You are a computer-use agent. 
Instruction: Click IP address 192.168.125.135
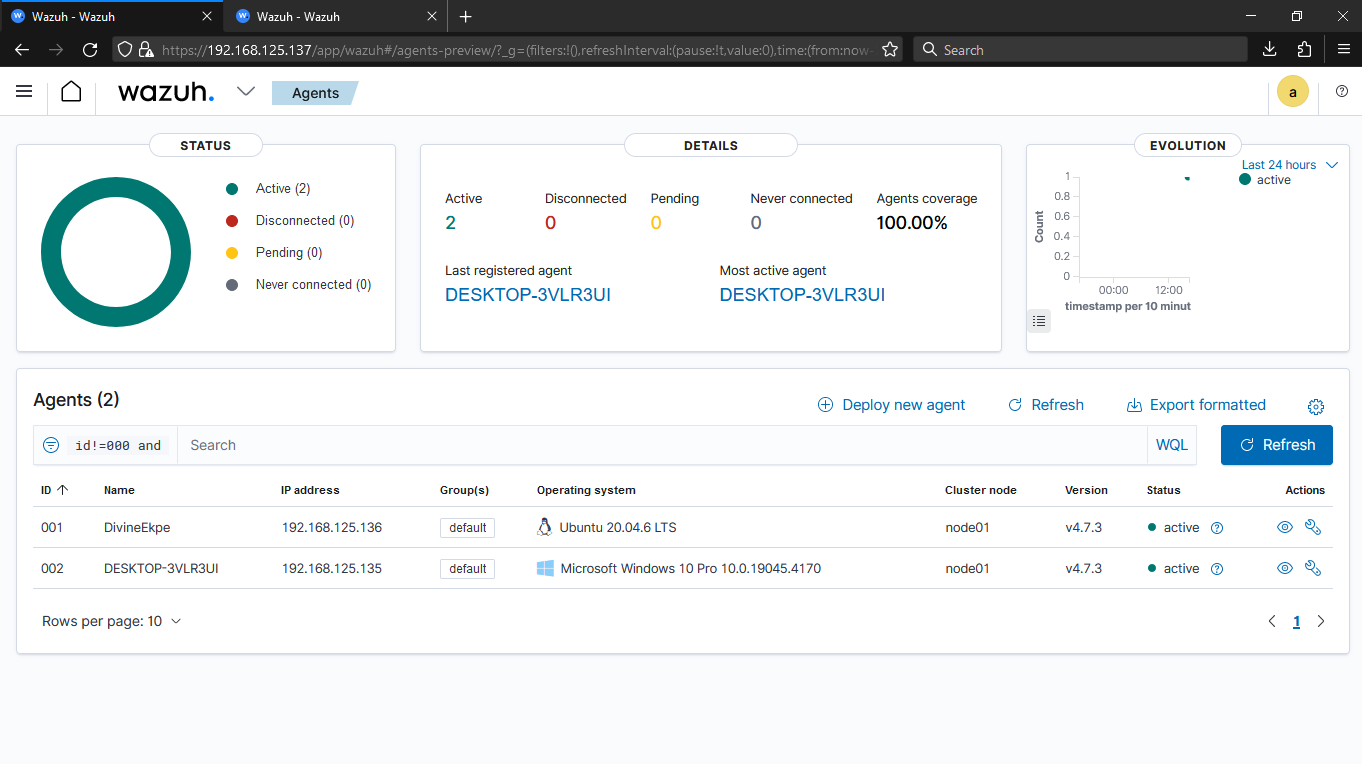point(332,568)
